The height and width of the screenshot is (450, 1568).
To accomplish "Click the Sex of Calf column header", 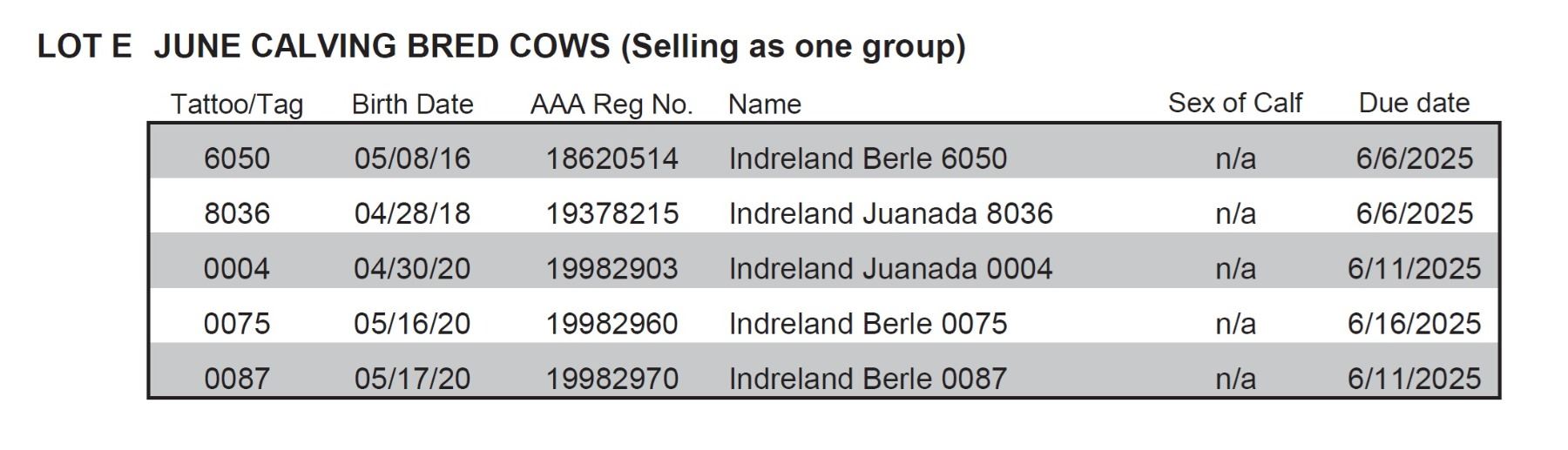I will pyautogui.click(x=1234, y=103).
